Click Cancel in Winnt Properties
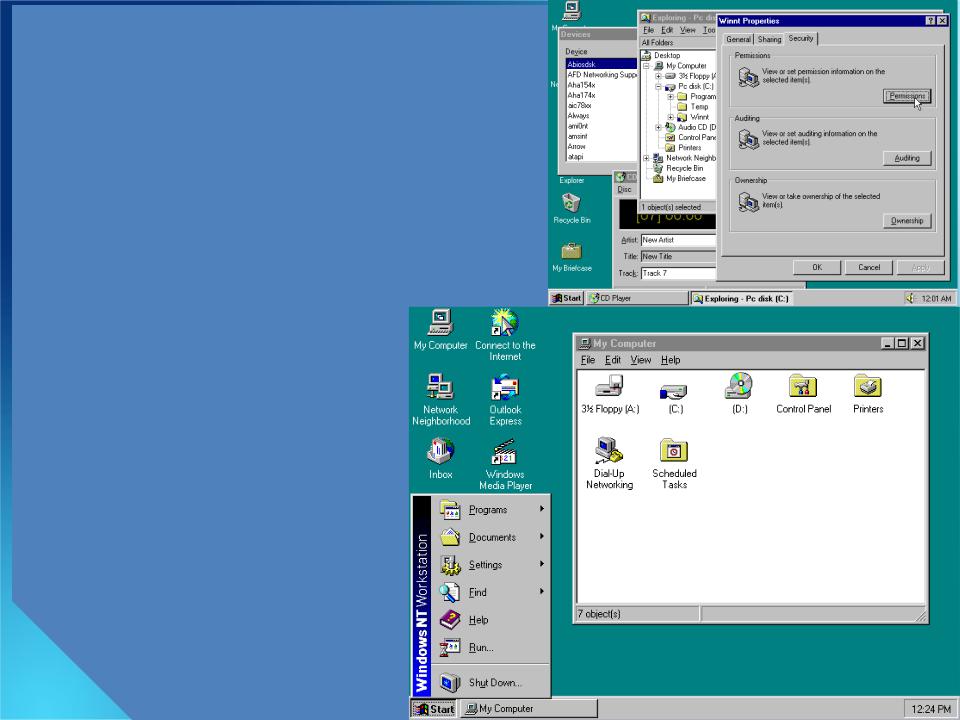The image size is (960, 720). tap(869, 268)
